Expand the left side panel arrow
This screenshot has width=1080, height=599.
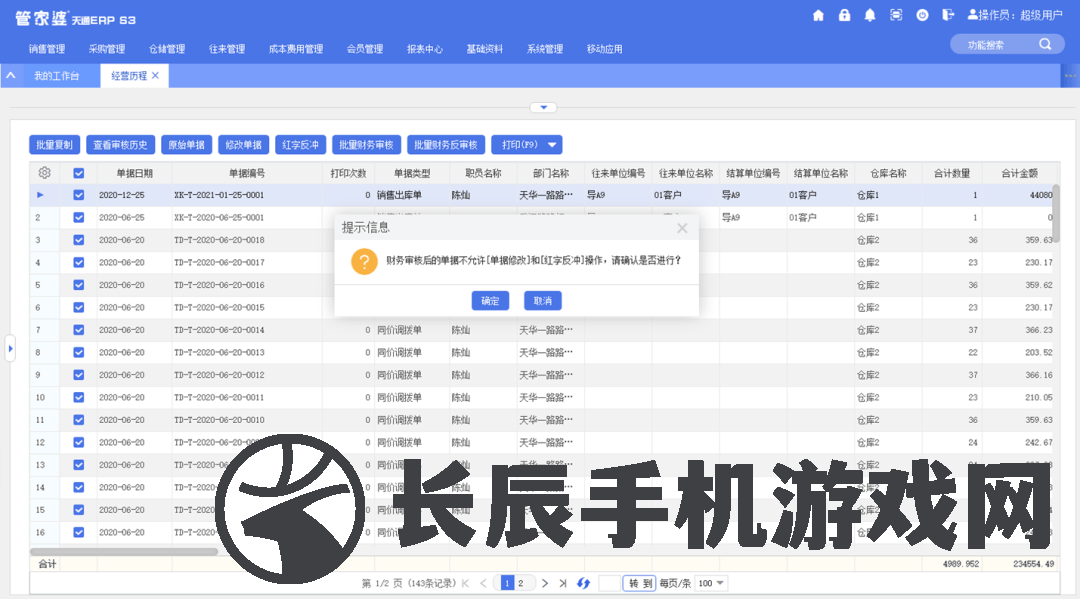[x=10, y=348]
